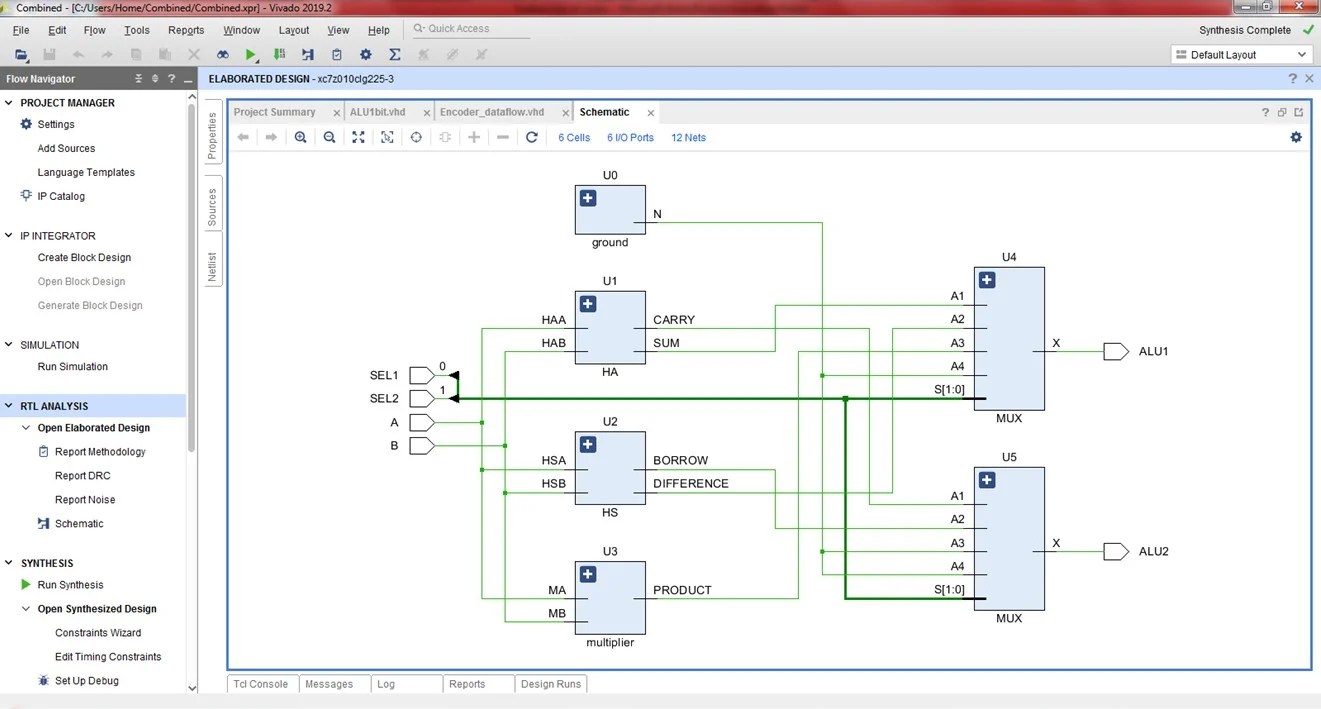Expand cell U1 using its plus box
Viewport: 1321px width, 709px height.
click(587, 303)
